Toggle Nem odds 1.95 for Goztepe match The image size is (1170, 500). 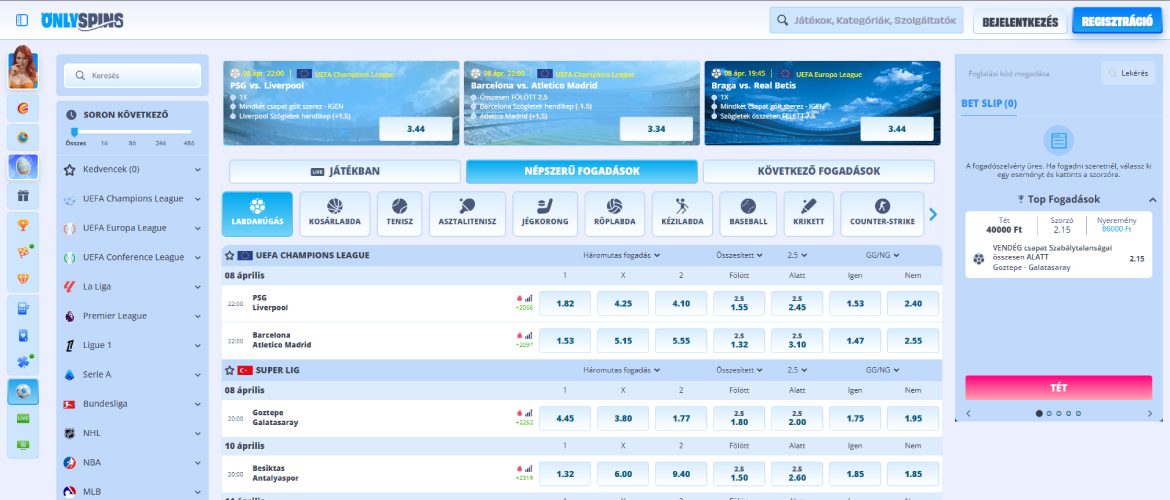pyautogui.click(x=913, y=419)
